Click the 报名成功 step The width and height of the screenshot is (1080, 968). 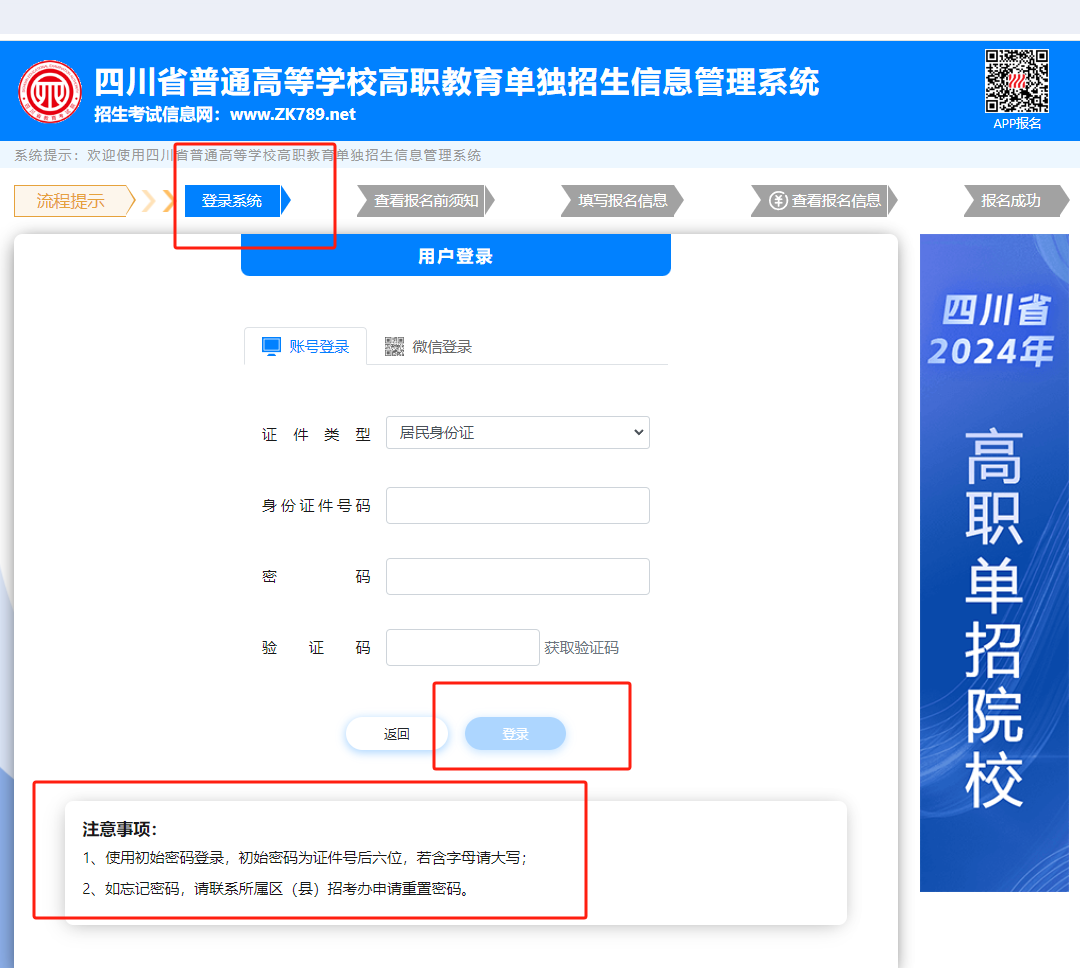point(1010,200)
